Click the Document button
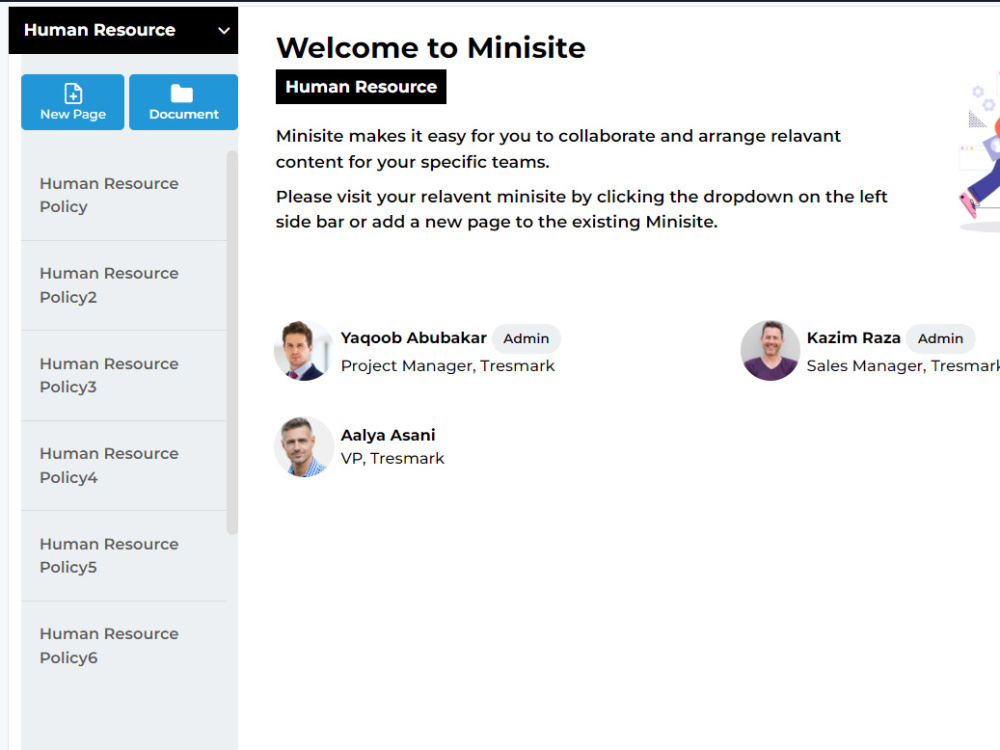 pyautogui.click(x=183, y=102)
